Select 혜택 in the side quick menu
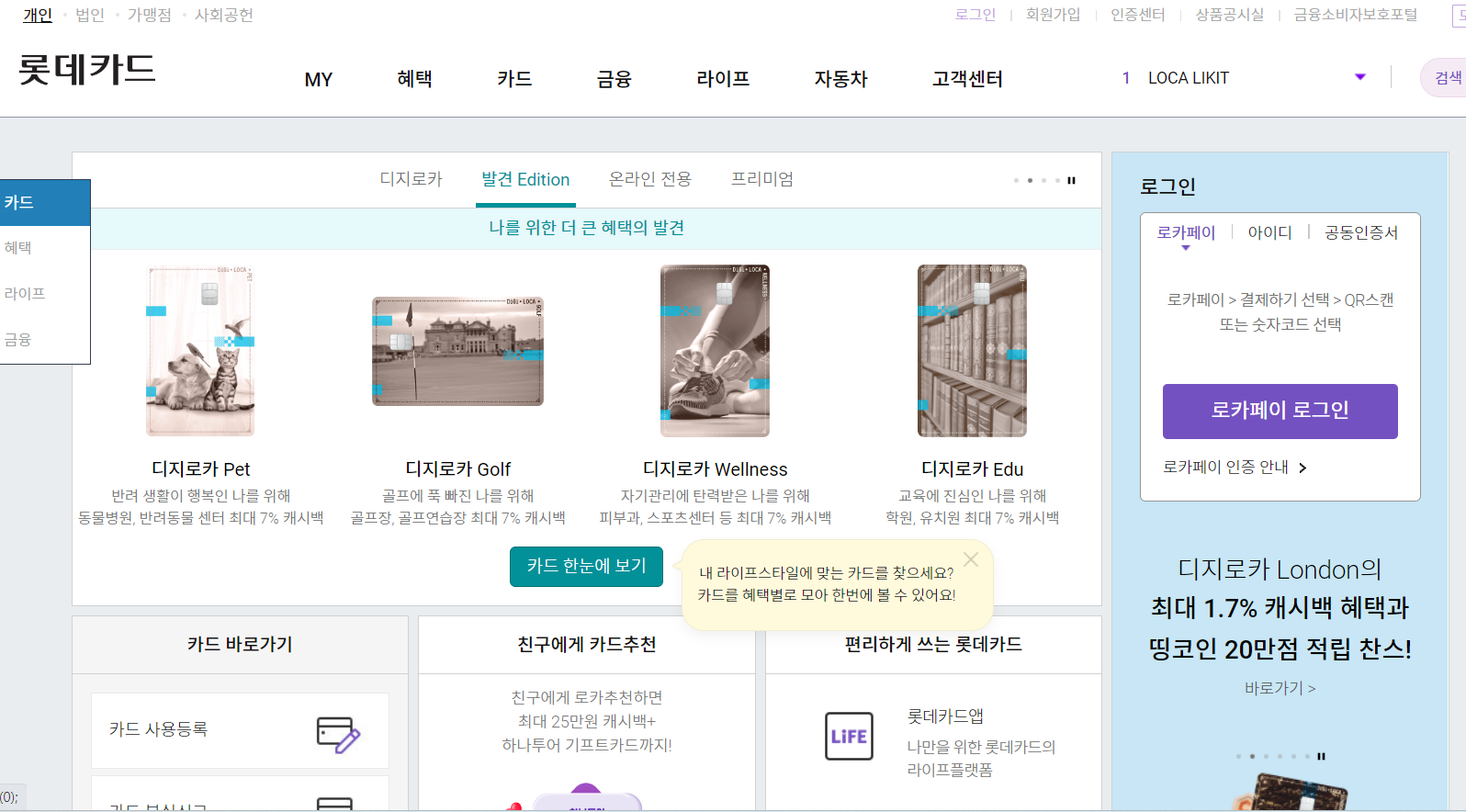 pyautogui.click(x=45, y=248)
